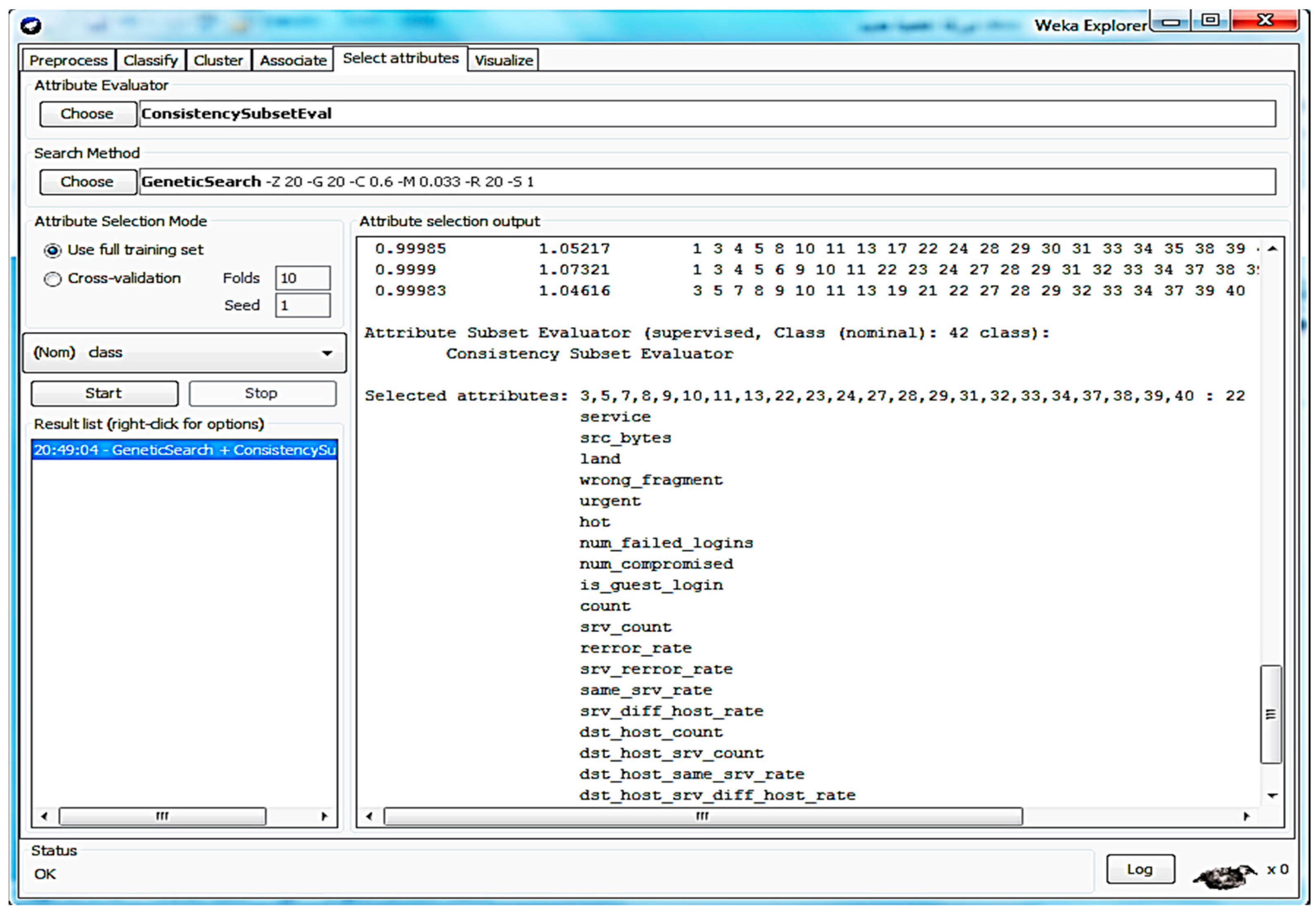Click the Weka kiwi bird status icon
Image resolution: width=1316 pixels, height=916 pixels.
(x=1224, y=875)
